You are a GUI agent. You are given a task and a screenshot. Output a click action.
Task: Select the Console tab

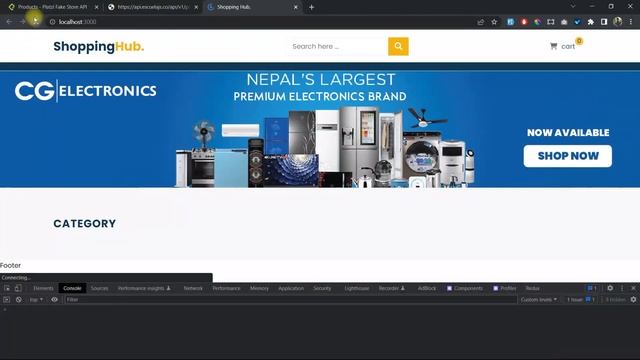point(72,288)
